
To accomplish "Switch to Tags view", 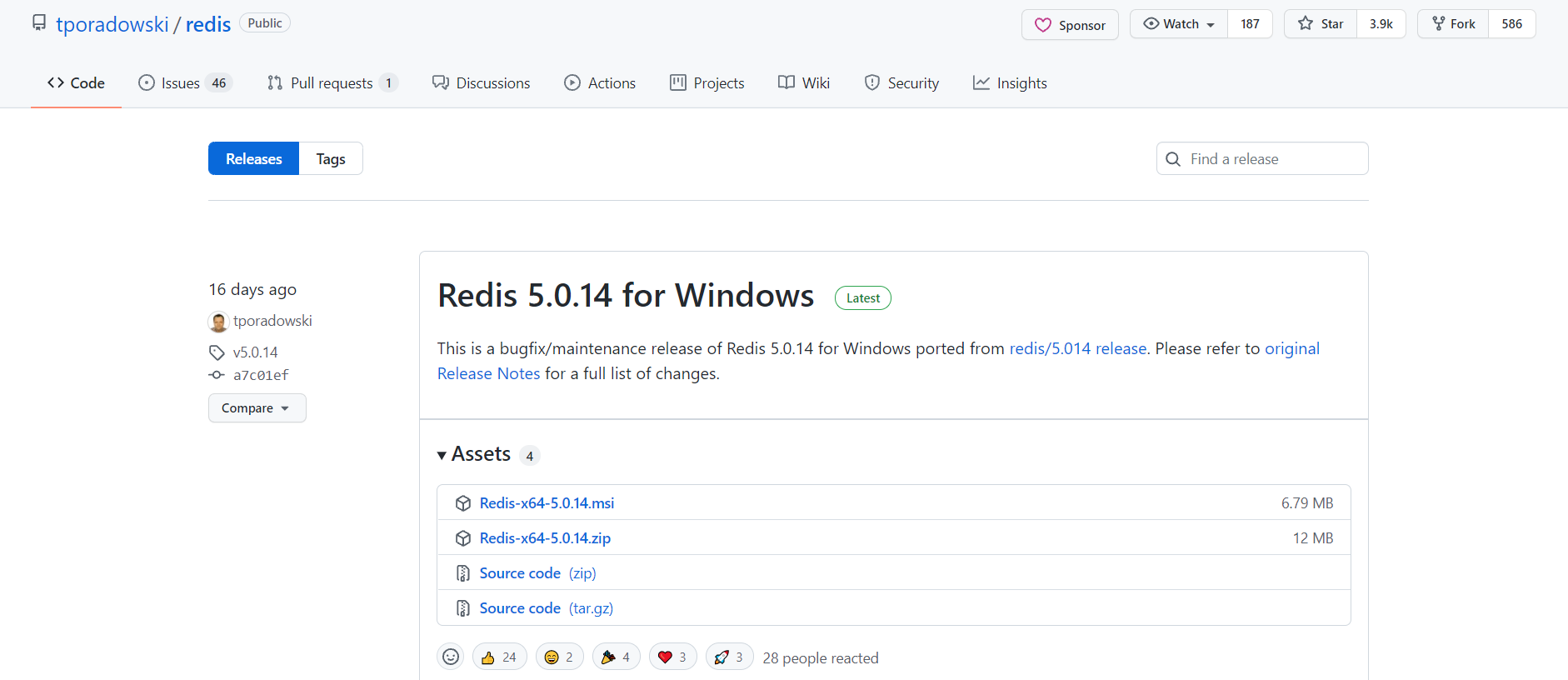I will tap(331, 158).
